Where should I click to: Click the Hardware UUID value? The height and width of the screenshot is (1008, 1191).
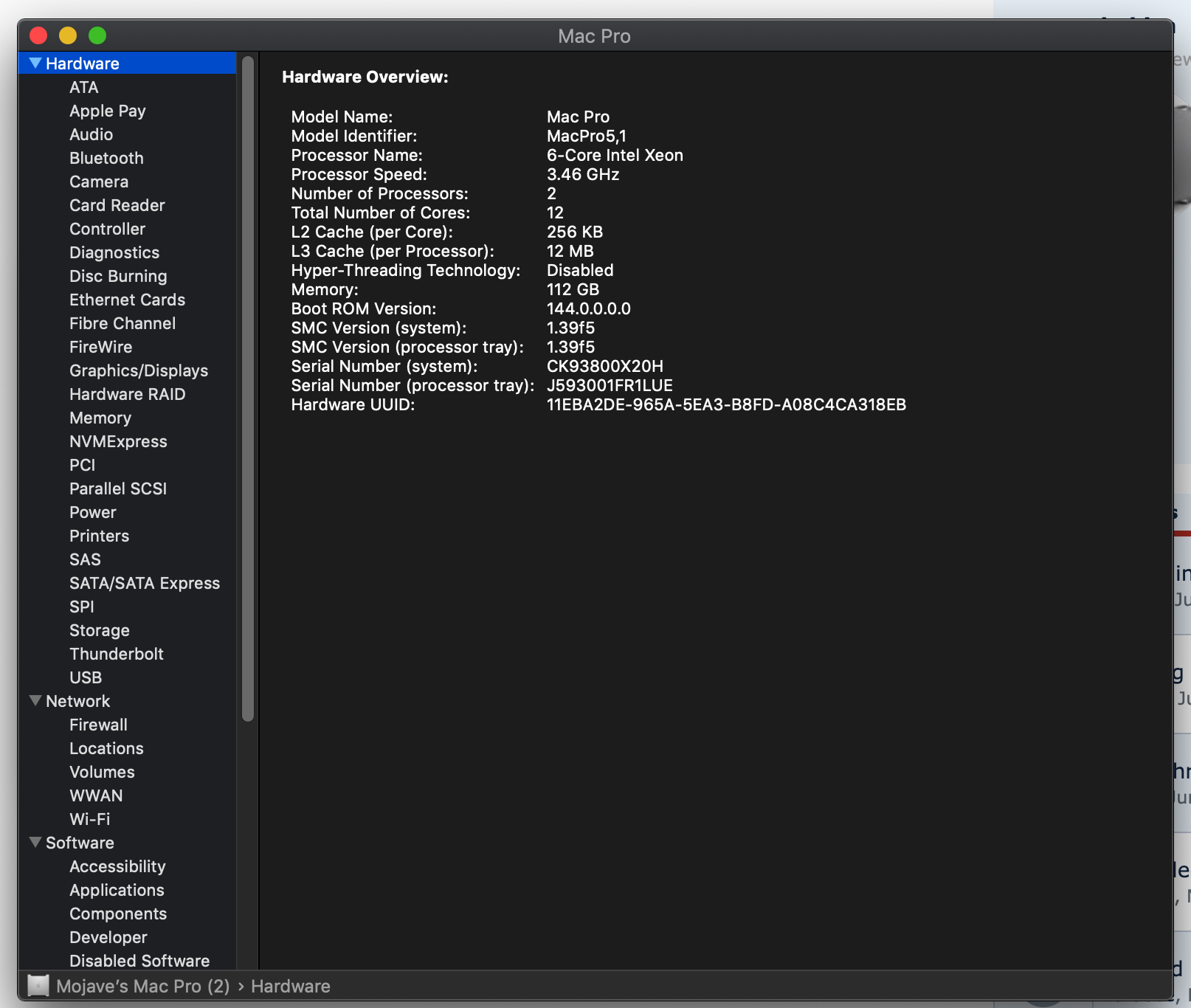726,404
